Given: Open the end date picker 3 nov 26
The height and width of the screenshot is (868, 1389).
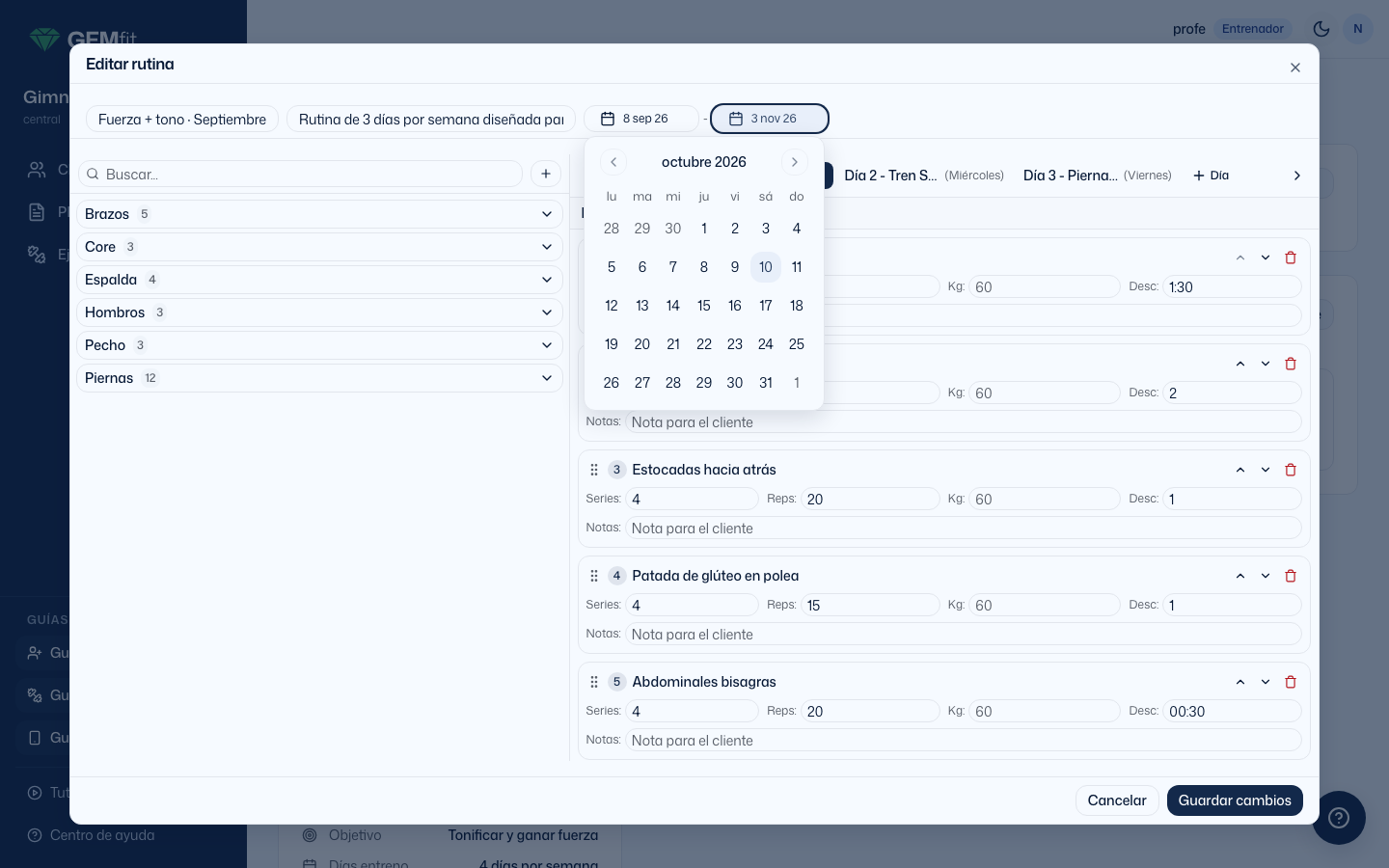Looking at the screenshot, I should 770,119.
